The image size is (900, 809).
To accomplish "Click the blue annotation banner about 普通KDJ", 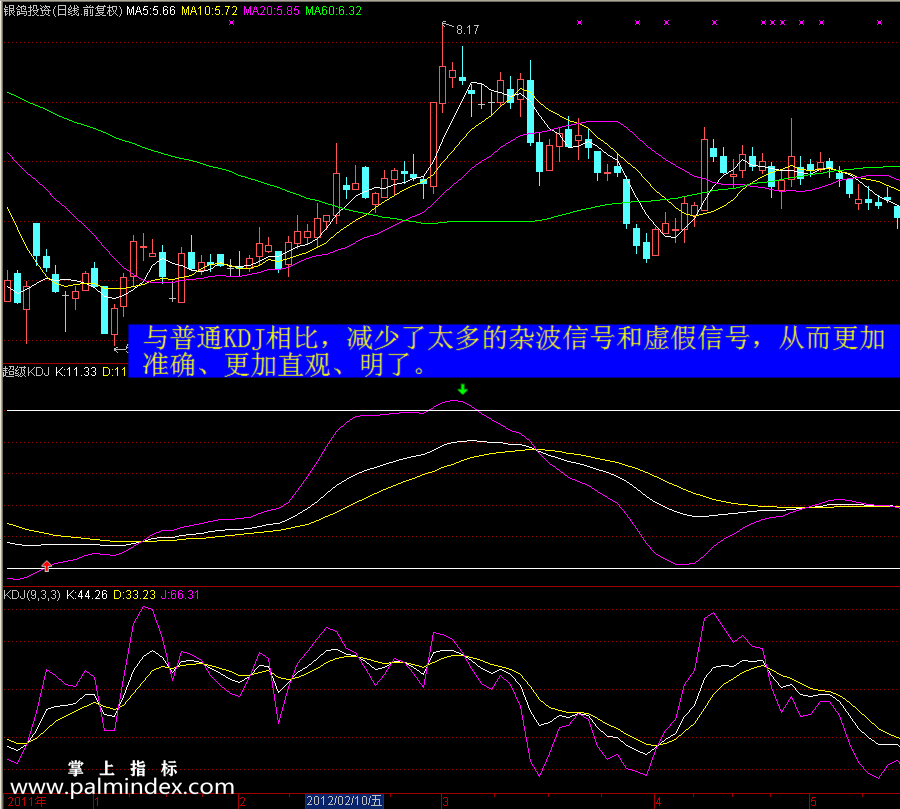I will (x=514, y=351).
